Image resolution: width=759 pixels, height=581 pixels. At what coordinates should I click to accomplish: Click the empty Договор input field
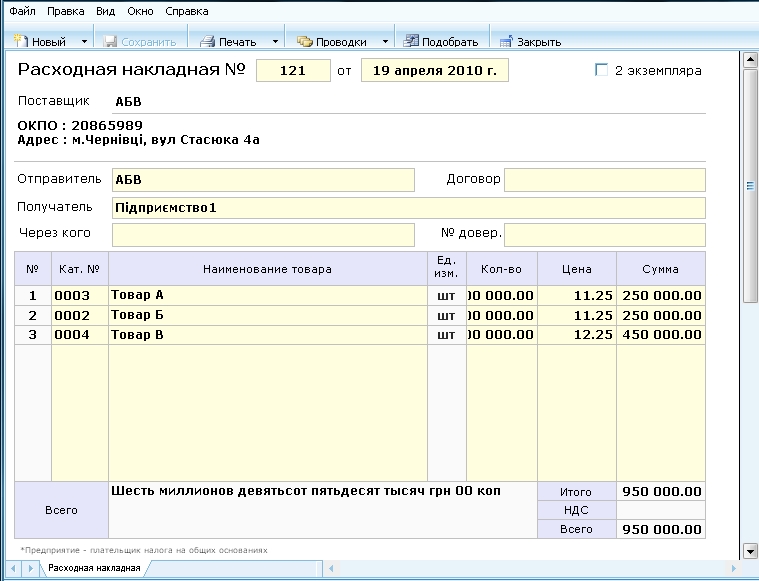(604, 180)
